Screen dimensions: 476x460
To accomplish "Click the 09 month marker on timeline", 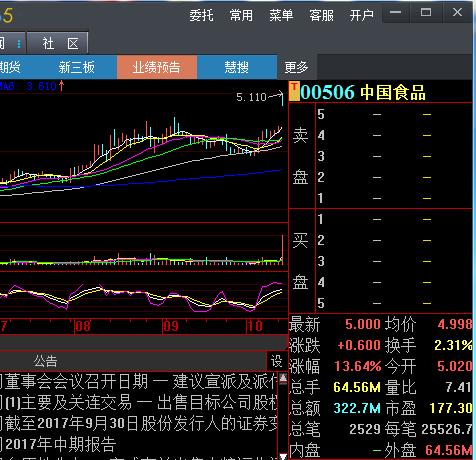I will point(171,326).
